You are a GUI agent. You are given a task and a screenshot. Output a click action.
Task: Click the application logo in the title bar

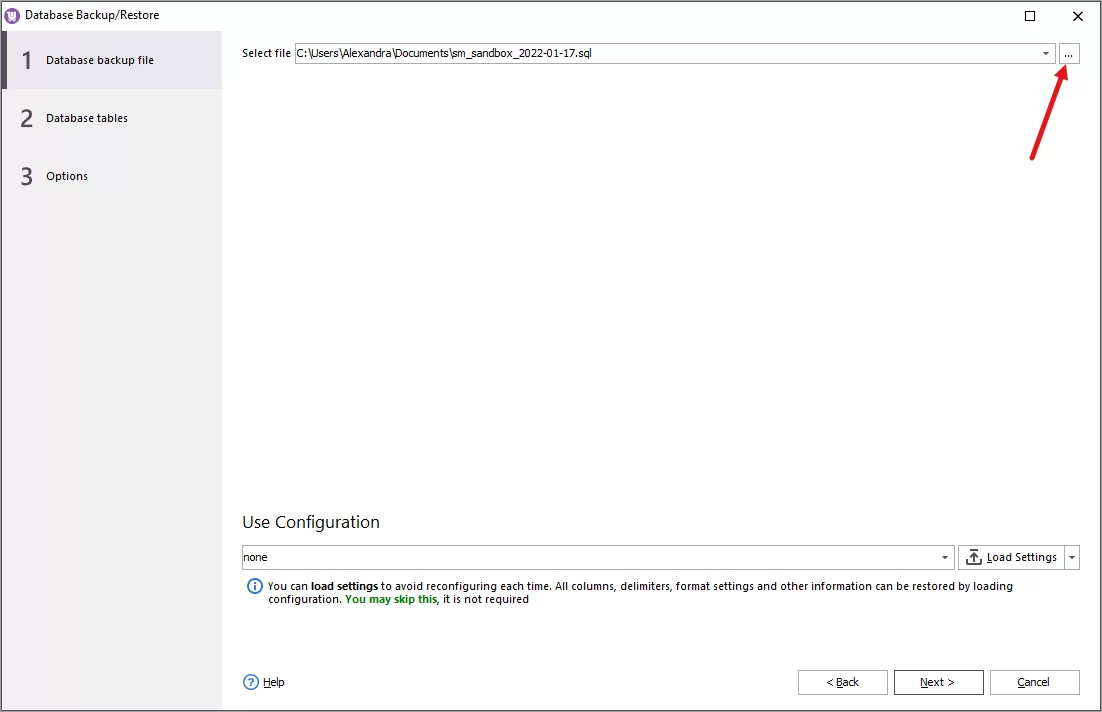click(12, 14)
